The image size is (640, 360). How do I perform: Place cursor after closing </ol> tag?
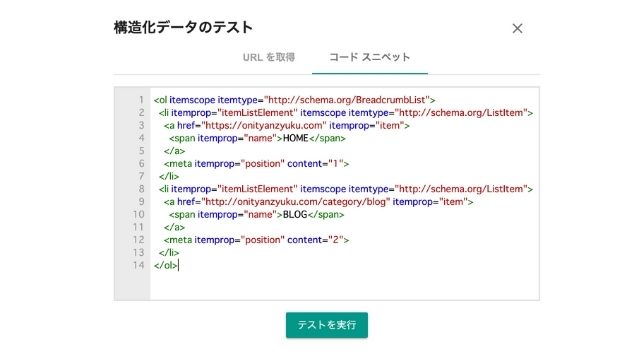coord(178,265)
